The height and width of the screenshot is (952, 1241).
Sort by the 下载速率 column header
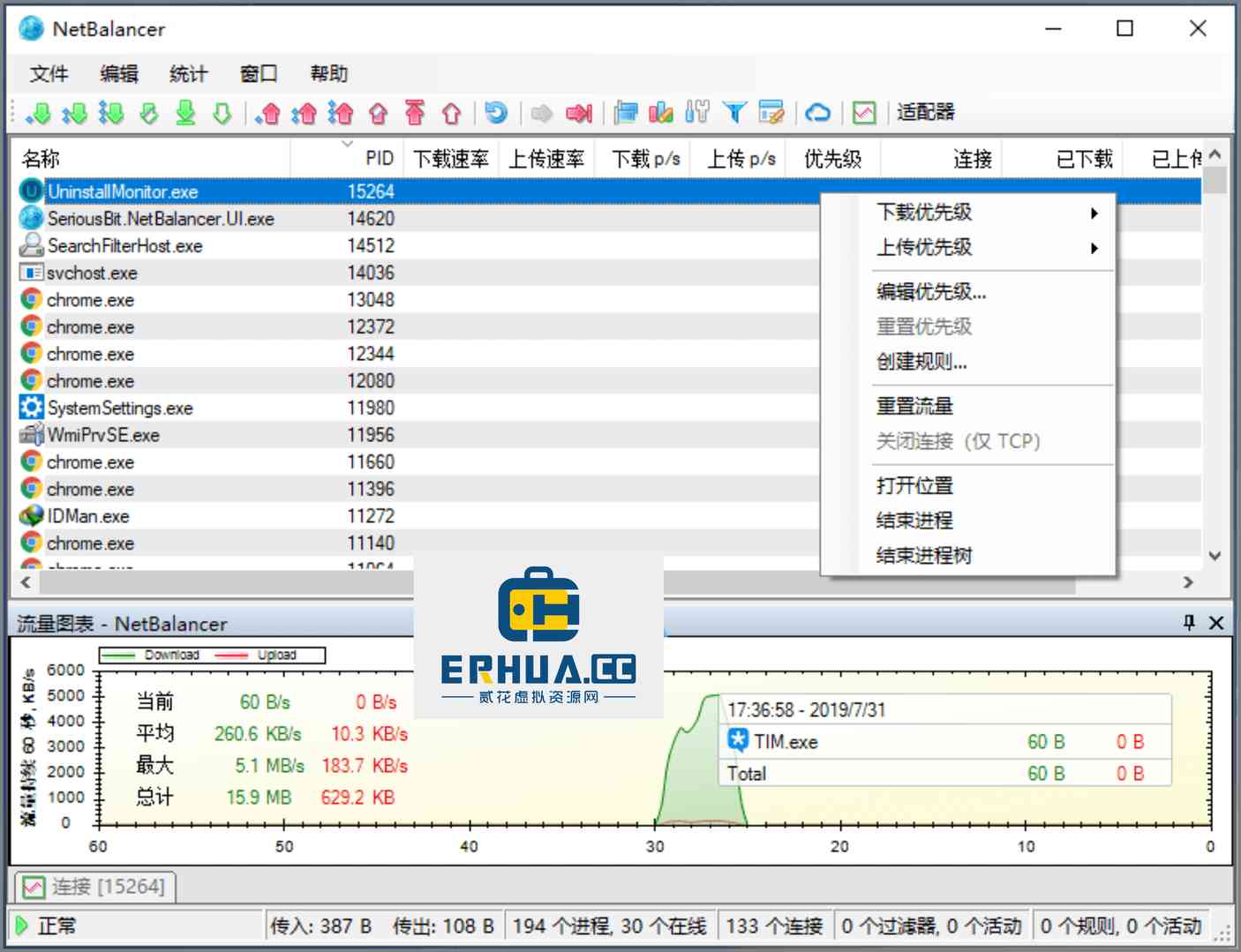451,159
